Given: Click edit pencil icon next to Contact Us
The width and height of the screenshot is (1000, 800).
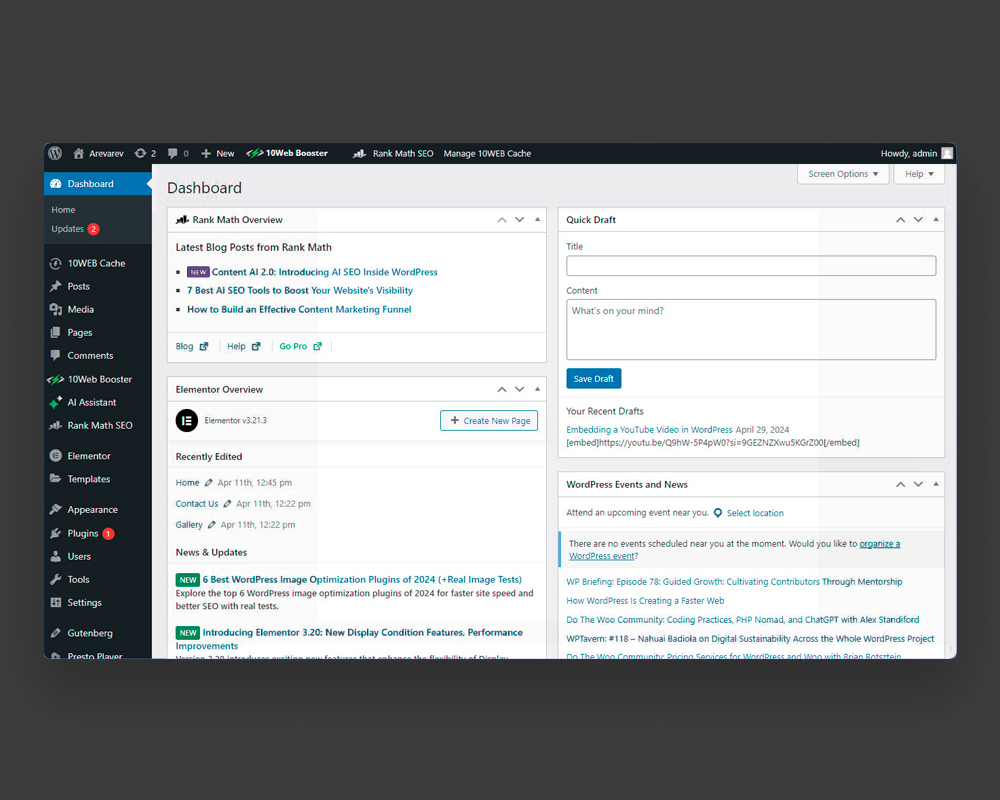Looking at the screenshot, I should point(228,504).
